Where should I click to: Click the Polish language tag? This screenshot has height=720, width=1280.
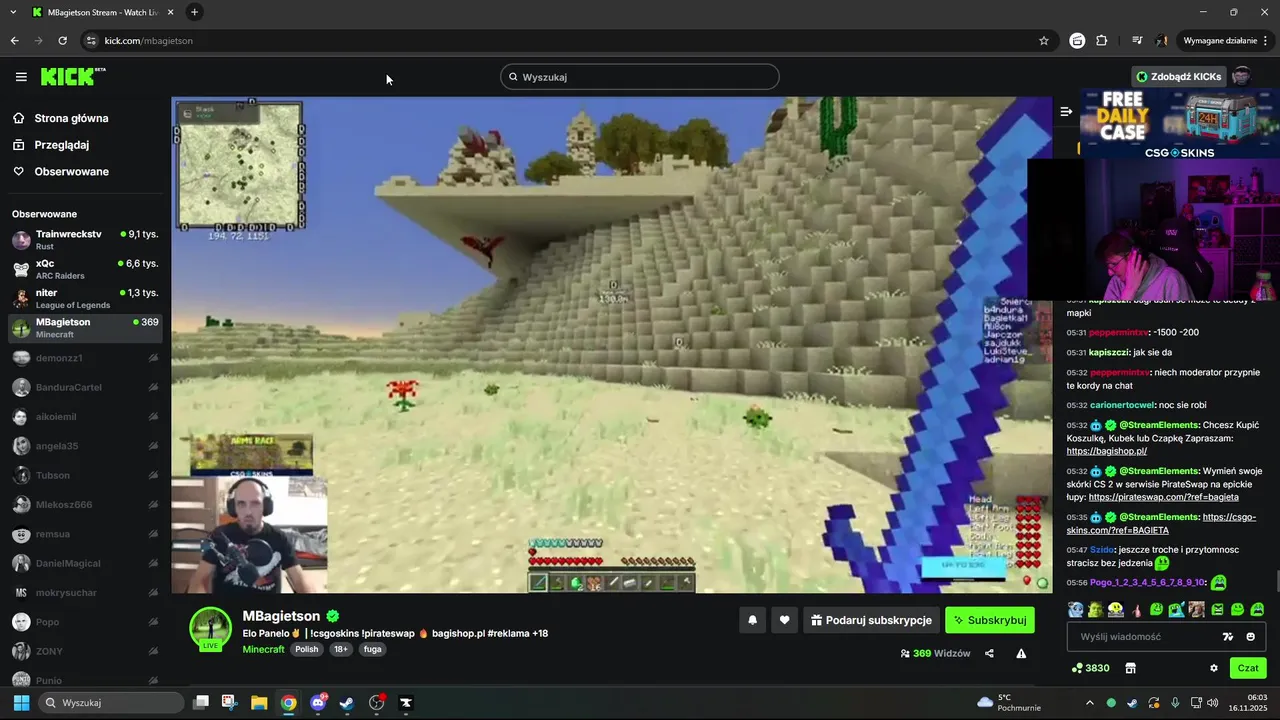(x=307, y=649)
